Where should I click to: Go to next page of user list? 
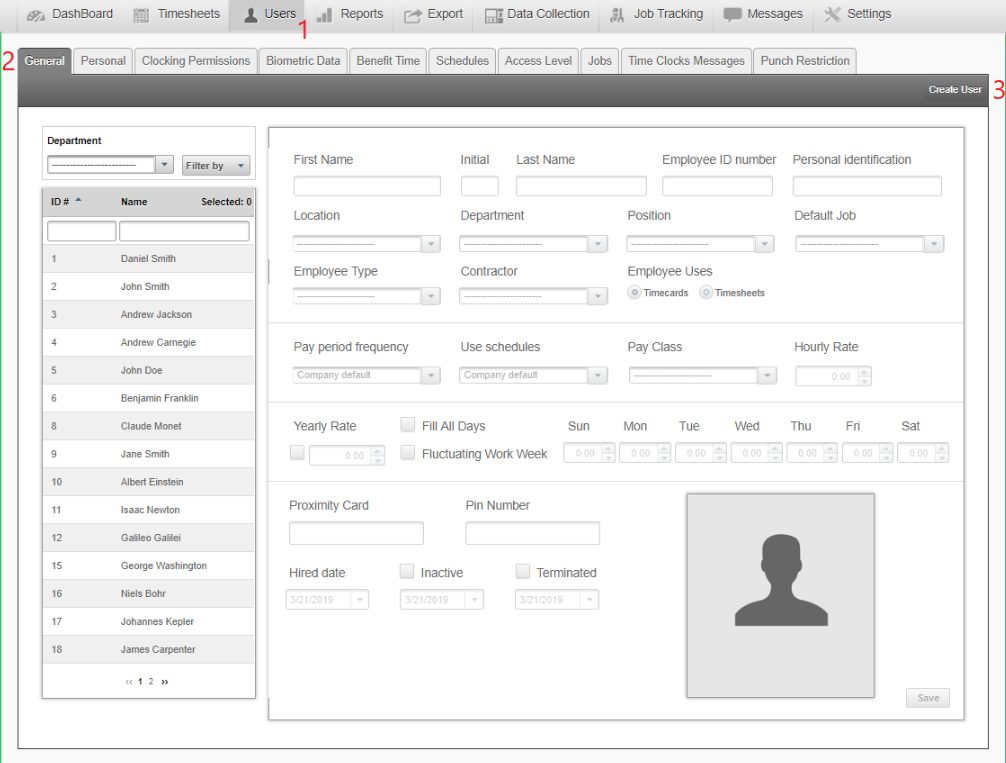pos(165,682)
